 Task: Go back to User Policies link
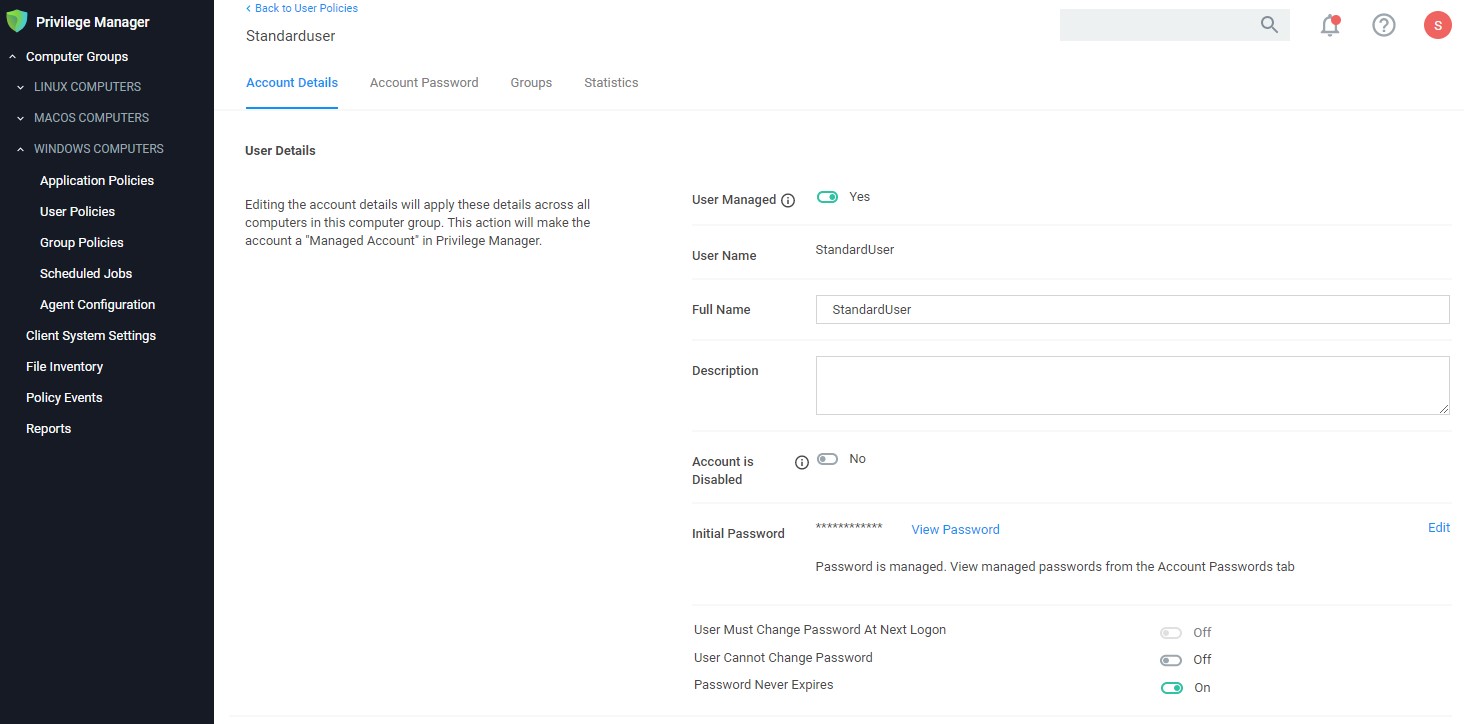[302, 8]
